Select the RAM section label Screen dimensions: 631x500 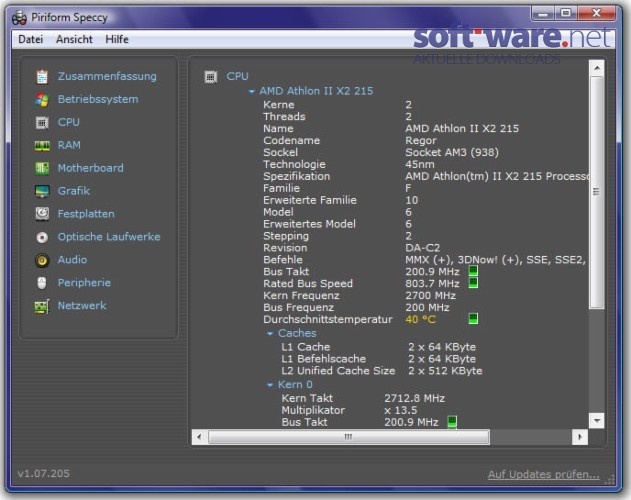[x=69, y=145]
